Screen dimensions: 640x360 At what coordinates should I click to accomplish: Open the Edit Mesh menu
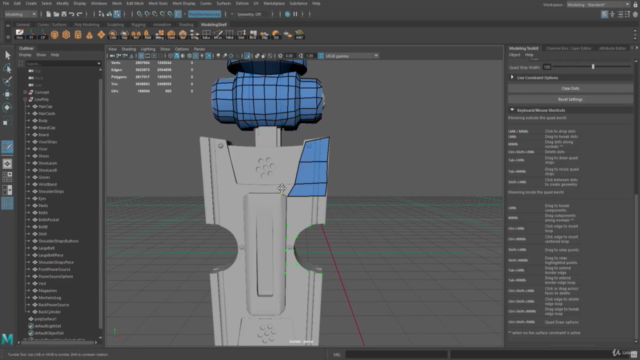coord(135,3)
